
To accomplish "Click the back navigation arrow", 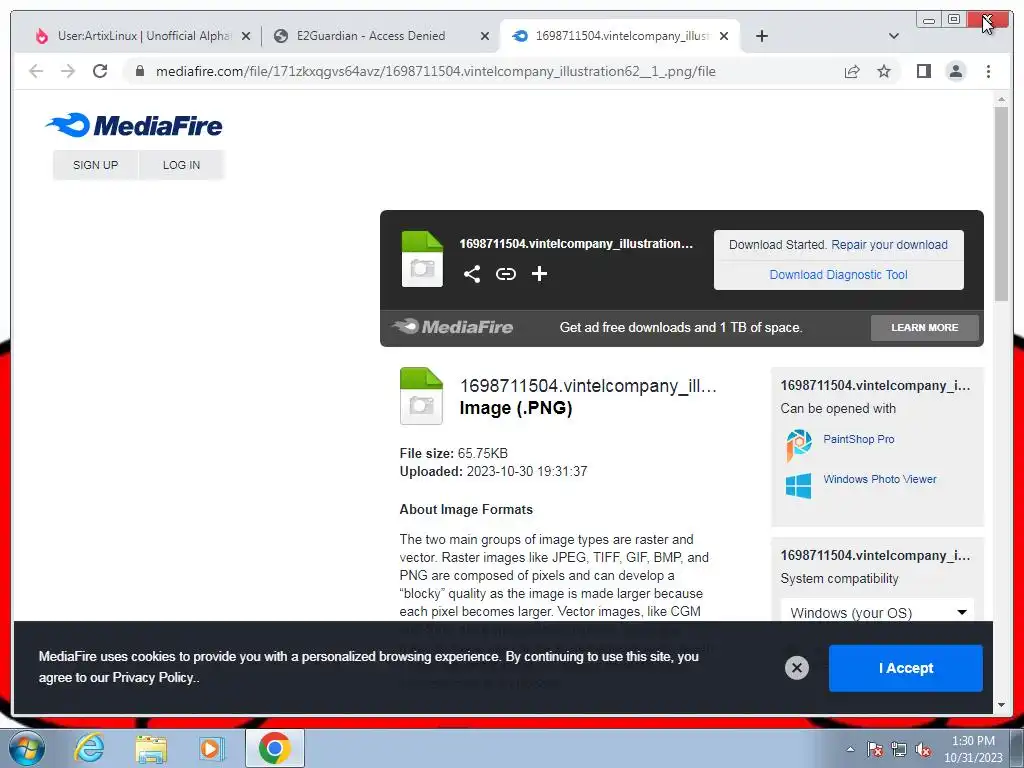I will [x=36, y=71].
